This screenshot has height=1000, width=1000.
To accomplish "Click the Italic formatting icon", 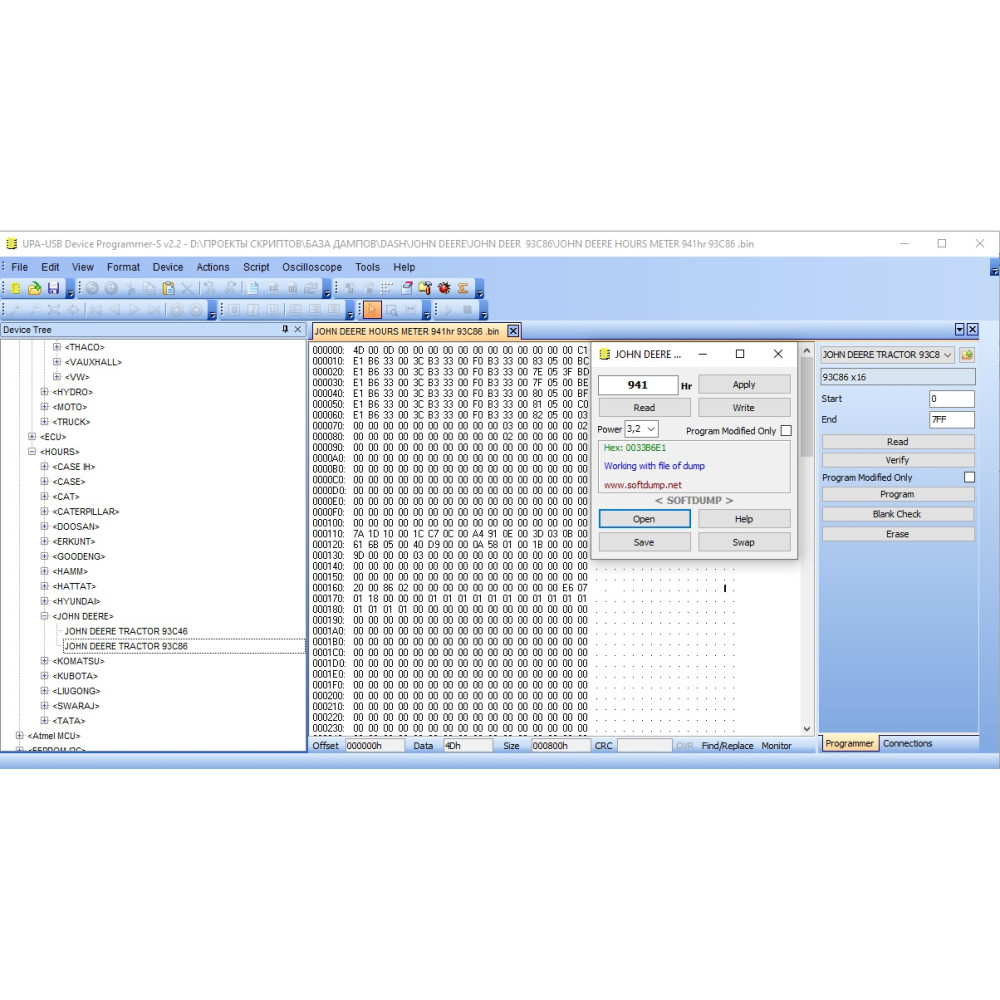I will pyautogui.click(x=253, y=310).
